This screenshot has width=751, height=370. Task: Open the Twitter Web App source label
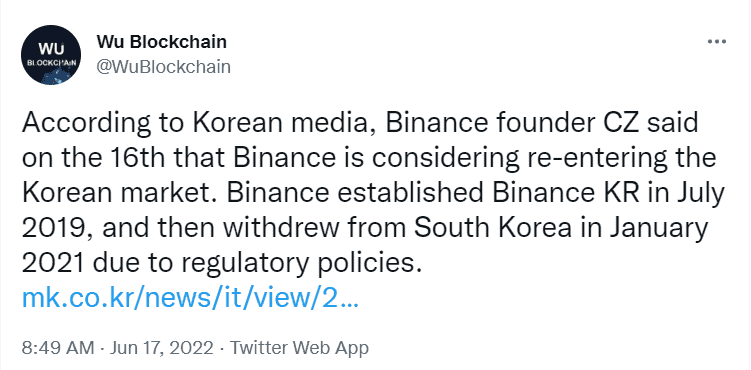(299, 348)
